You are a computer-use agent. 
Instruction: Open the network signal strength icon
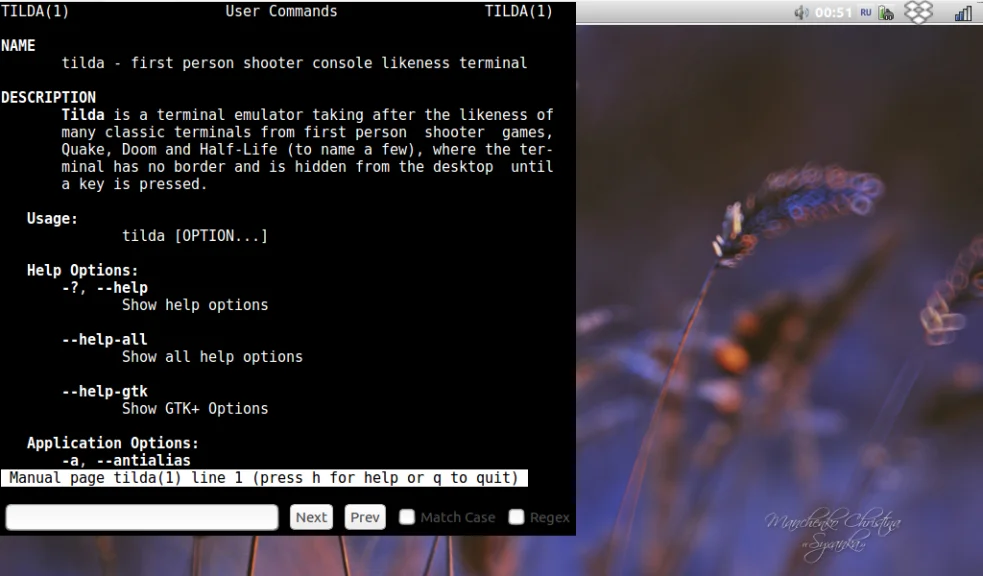point(963,13)
